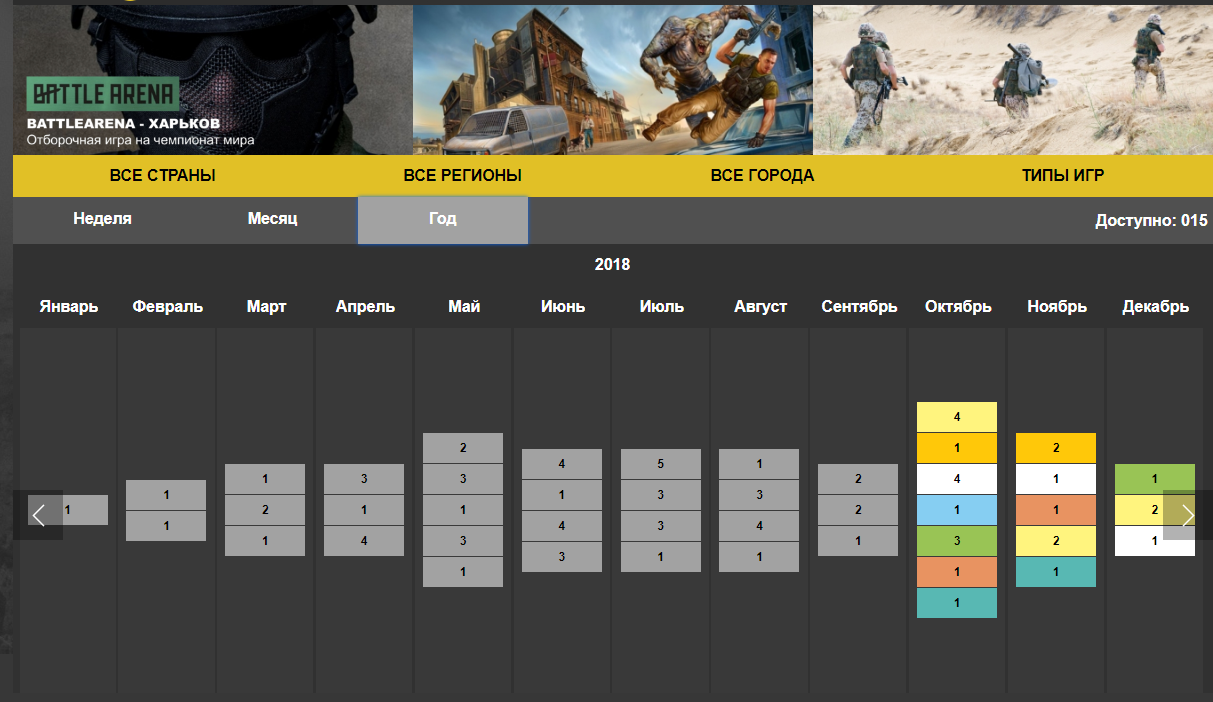This screenshot has height=702, width=1213.
Task: Click the Декабрь month heading
Action: [x=1156, y=307]
